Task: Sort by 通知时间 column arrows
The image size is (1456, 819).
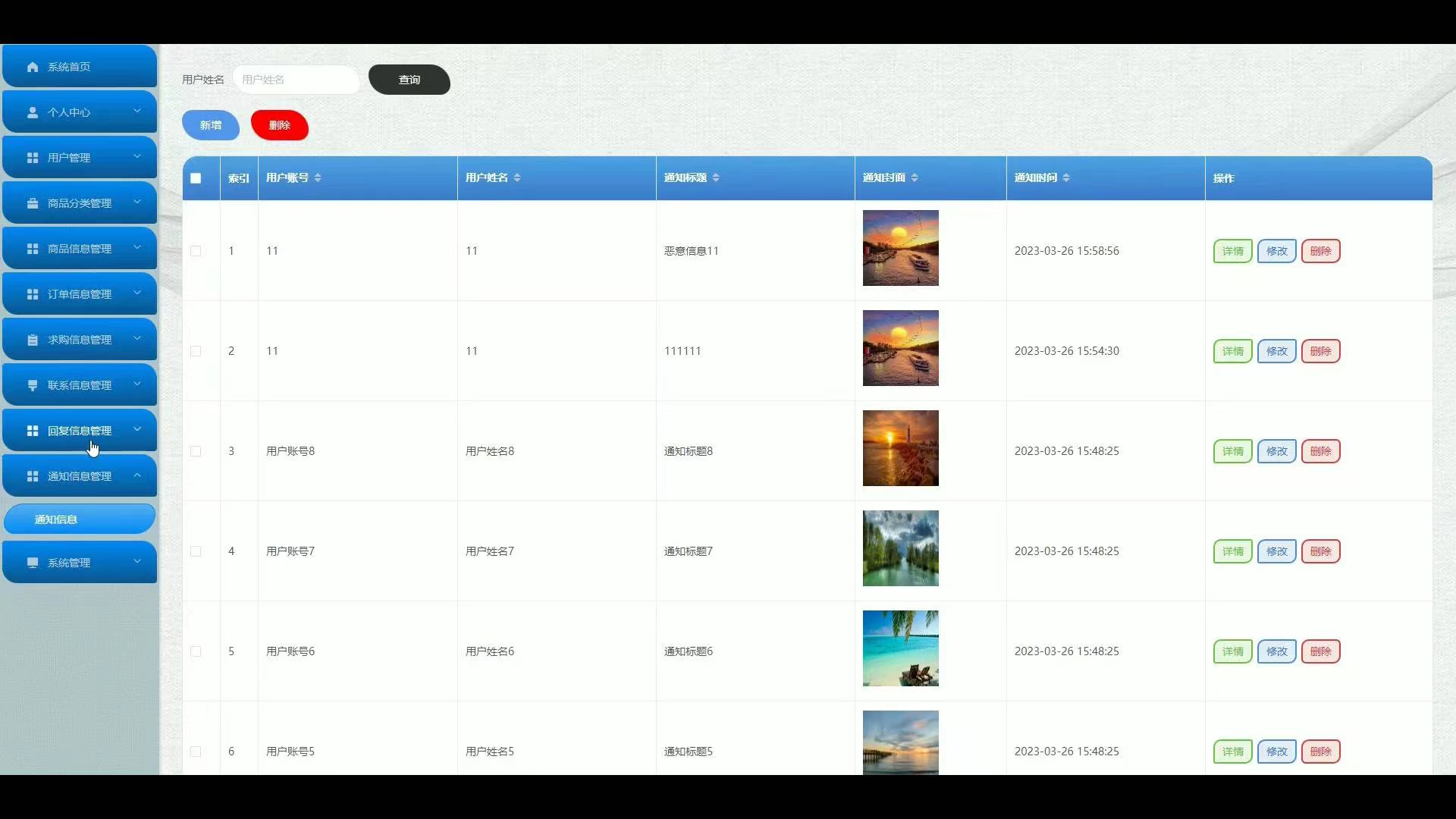Action: tap(1066, 177)
